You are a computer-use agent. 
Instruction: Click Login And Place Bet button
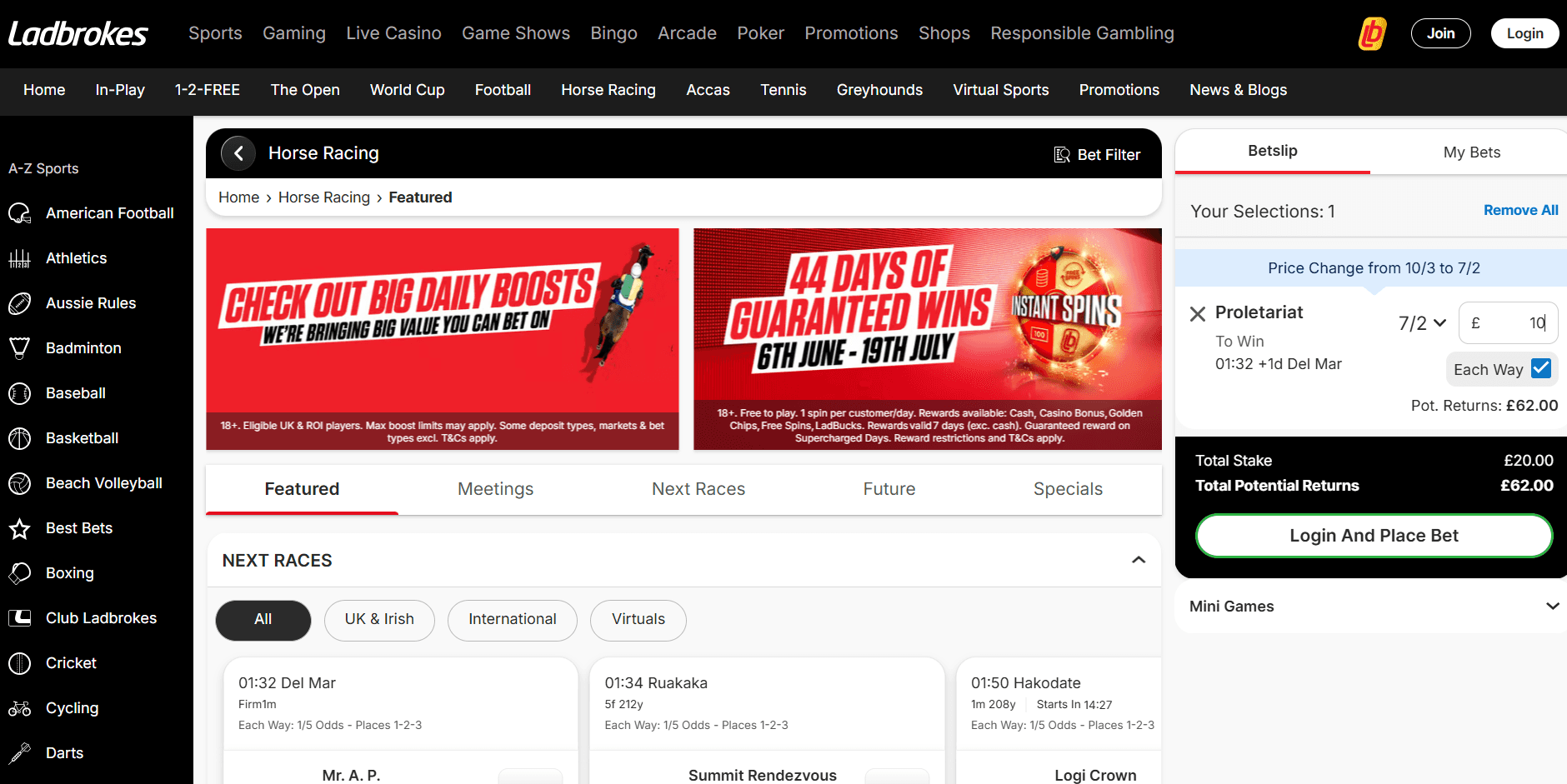click(x=1374, y=536)
